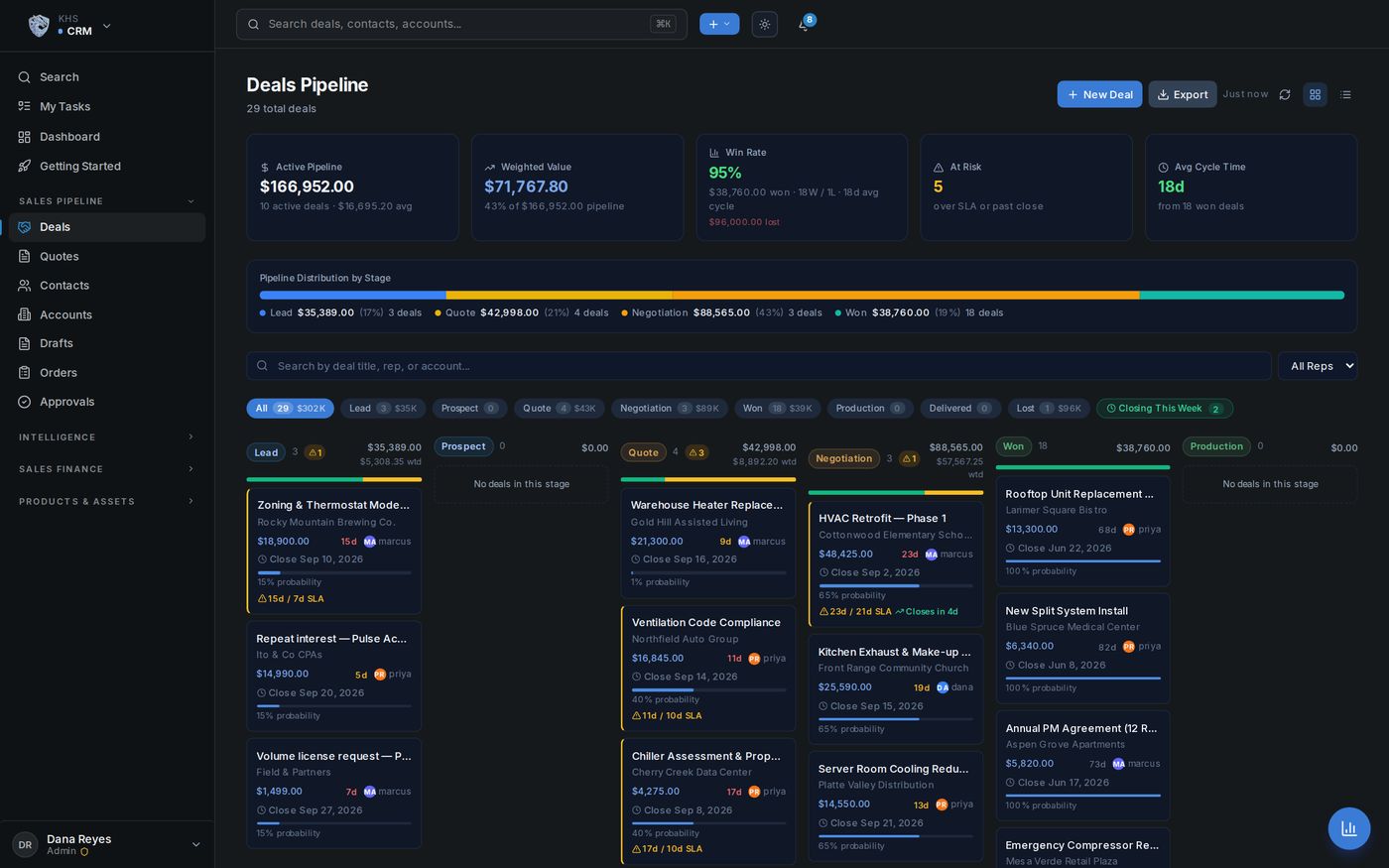Click the New Deal button
Image resolution: width=1389 pixels, height=868 pixels.
[x=1099, y=94]
